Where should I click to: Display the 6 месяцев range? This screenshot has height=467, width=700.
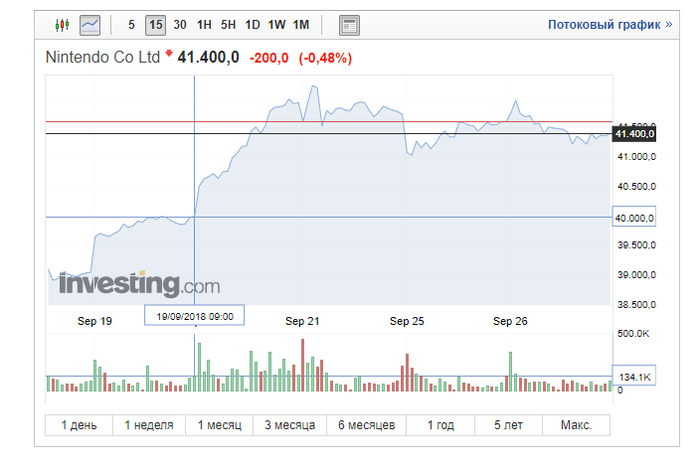click(366, 425)
